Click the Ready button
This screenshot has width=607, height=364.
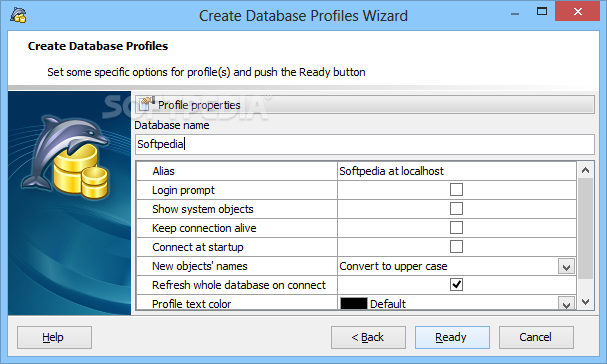pos(452,337)
